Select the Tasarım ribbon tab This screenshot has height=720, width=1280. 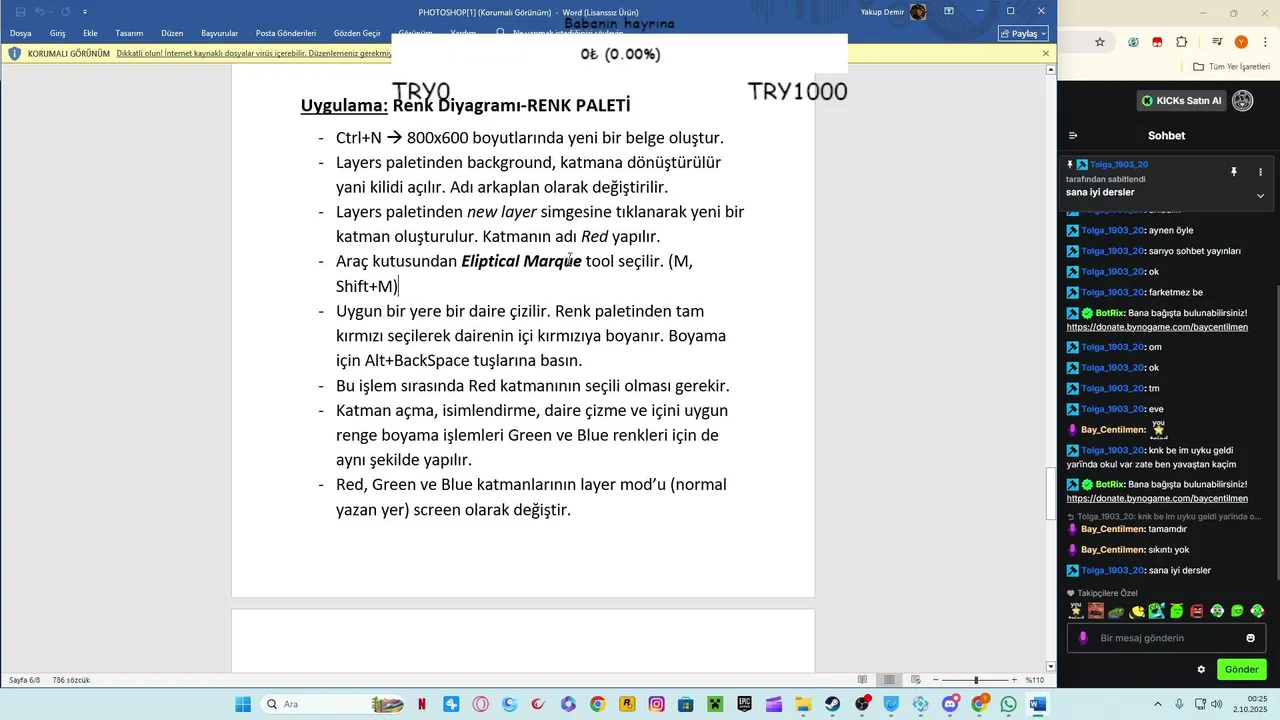[x=129, y=33]
